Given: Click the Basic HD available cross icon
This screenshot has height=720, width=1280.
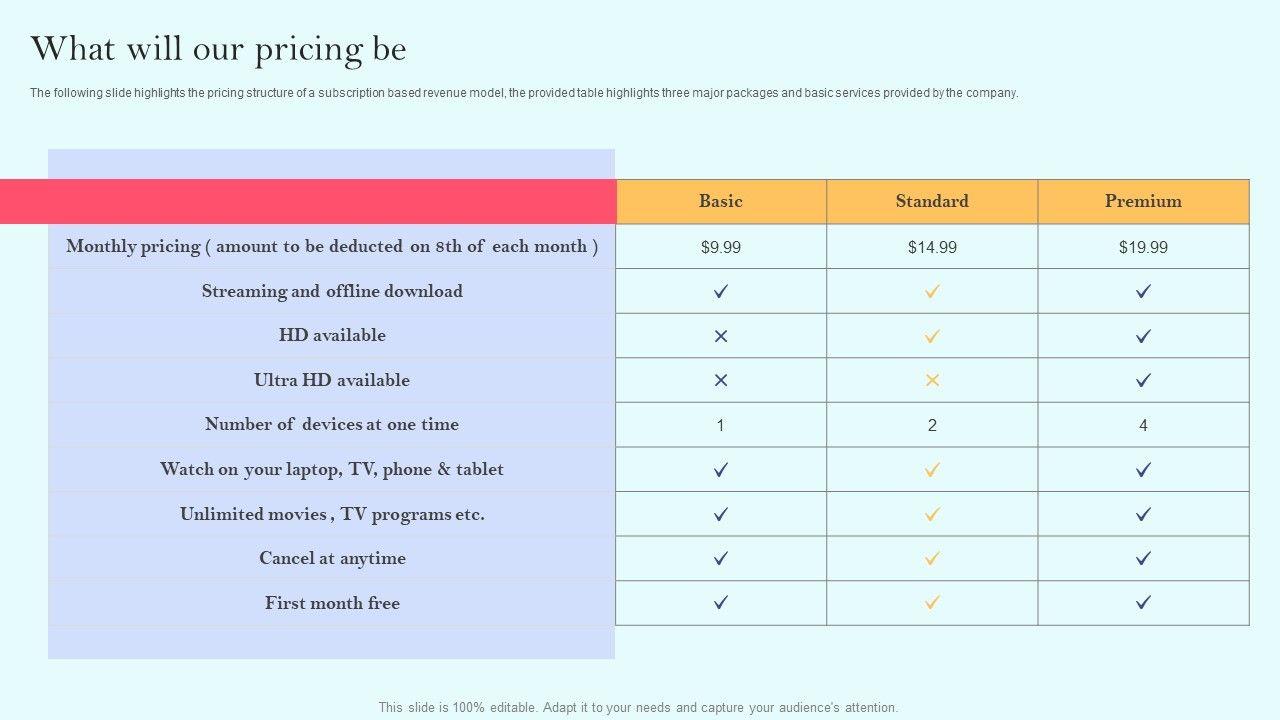Looking at the screenshot, I should click(x=721, y=336).
